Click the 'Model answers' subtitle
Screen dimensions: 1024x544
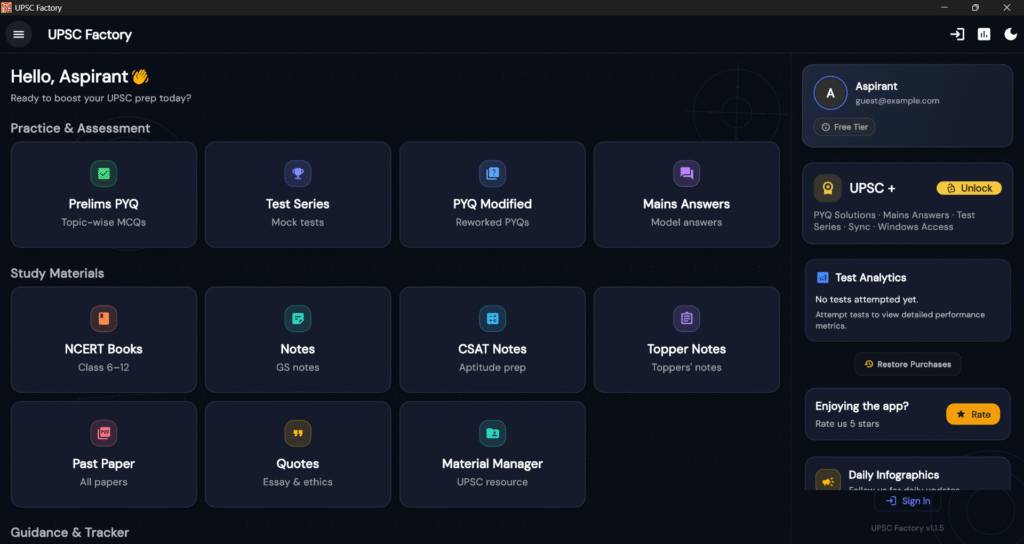point(686,222)
